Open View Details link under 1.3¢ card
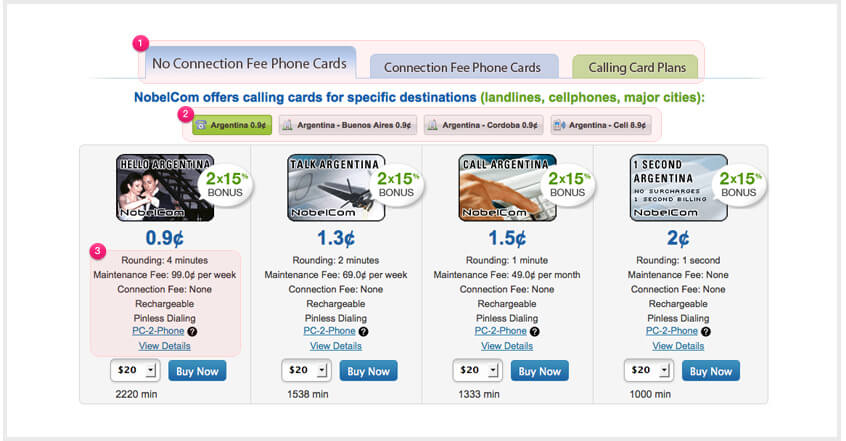Screen dimensions: 846x441 tap(336, 346)
